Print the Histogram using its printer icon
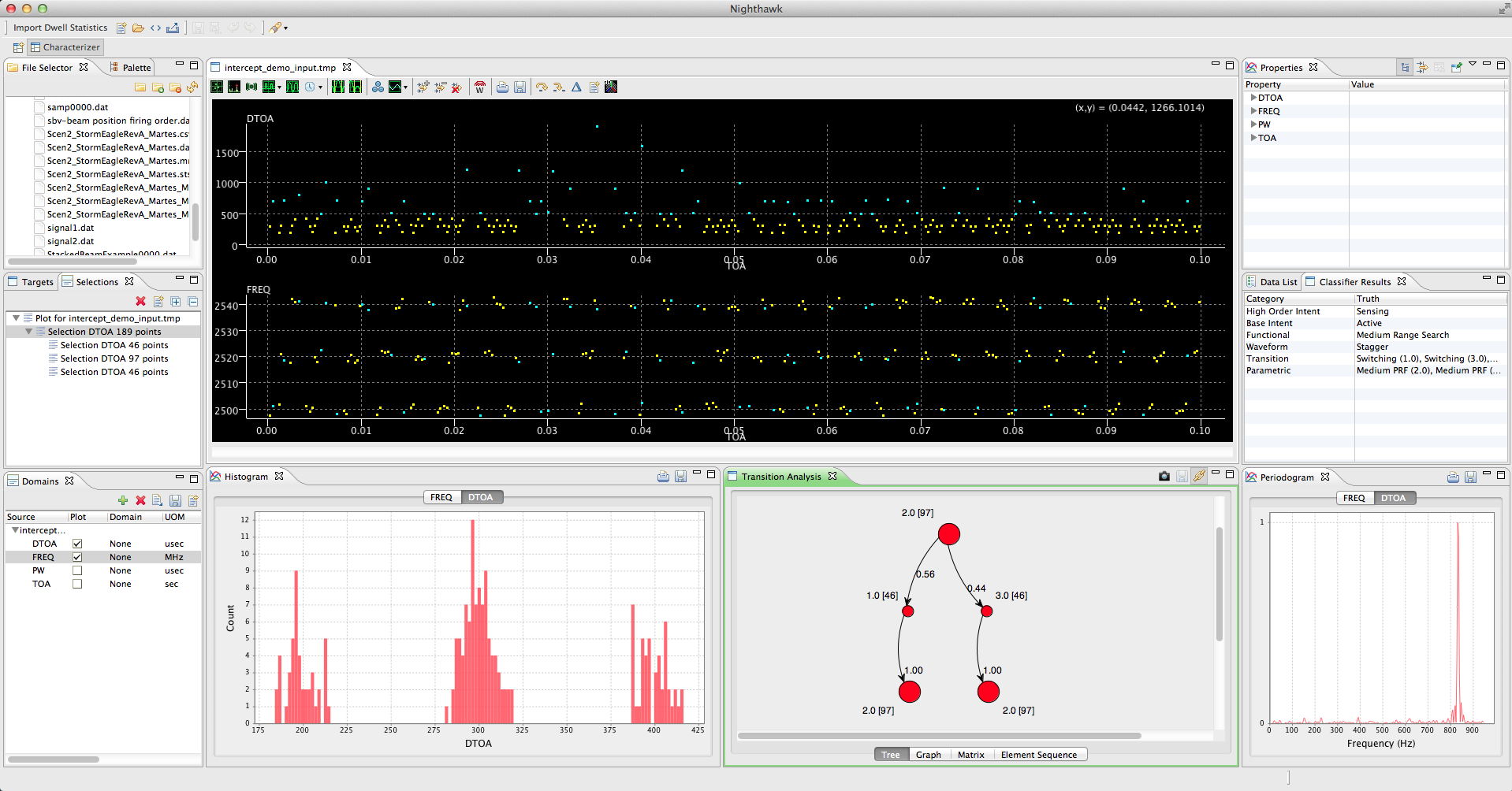Screen dimensions: 1512x791 (663, 476)
